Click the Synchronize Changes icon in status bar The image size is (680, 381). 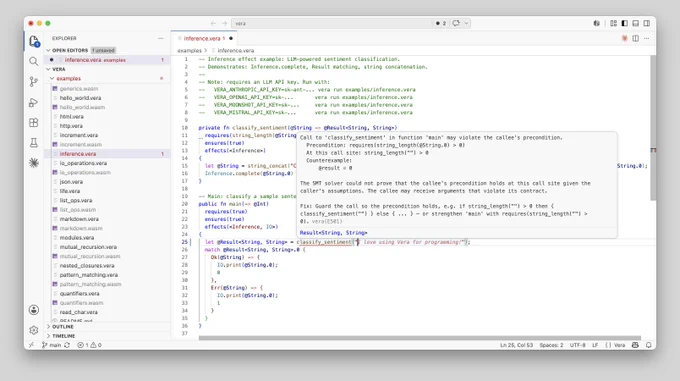tap(67, 345)
